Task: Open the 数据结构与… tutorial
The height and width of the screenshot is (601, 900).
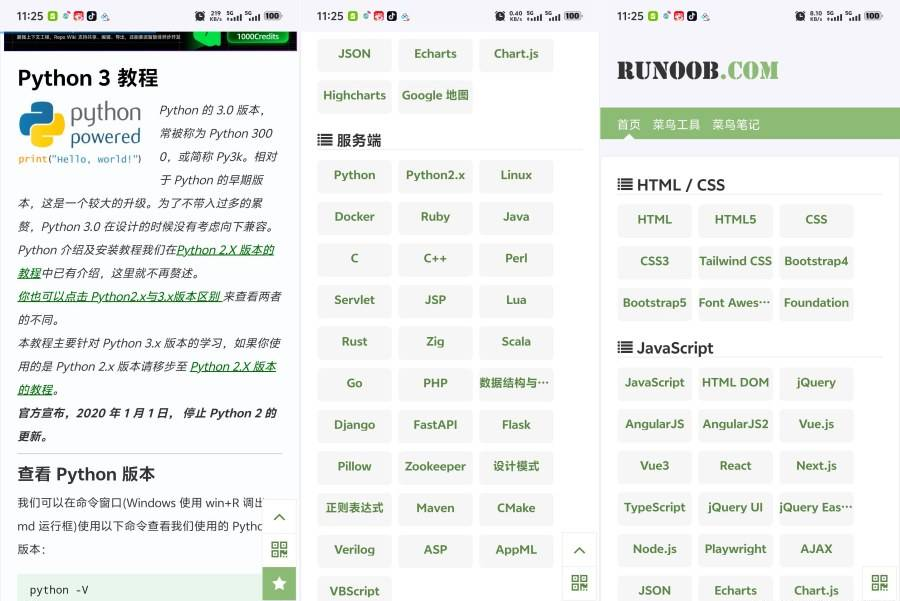Action: [x=516, y=383]
